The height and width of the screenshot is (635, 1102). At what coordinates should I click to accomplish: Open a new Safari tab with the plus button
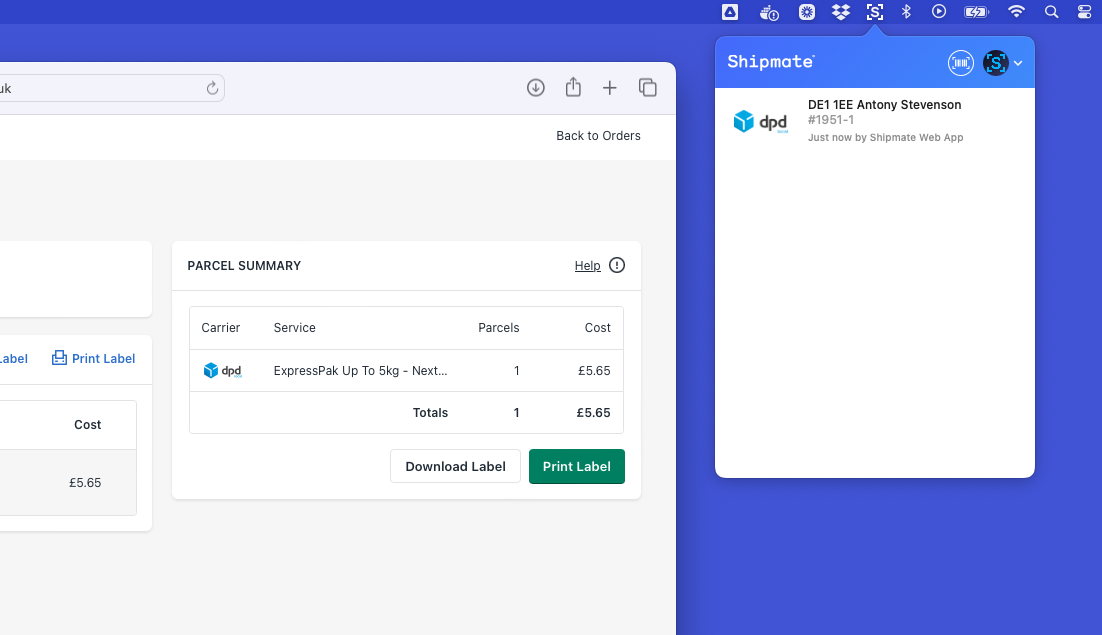(x=610, y=87)
